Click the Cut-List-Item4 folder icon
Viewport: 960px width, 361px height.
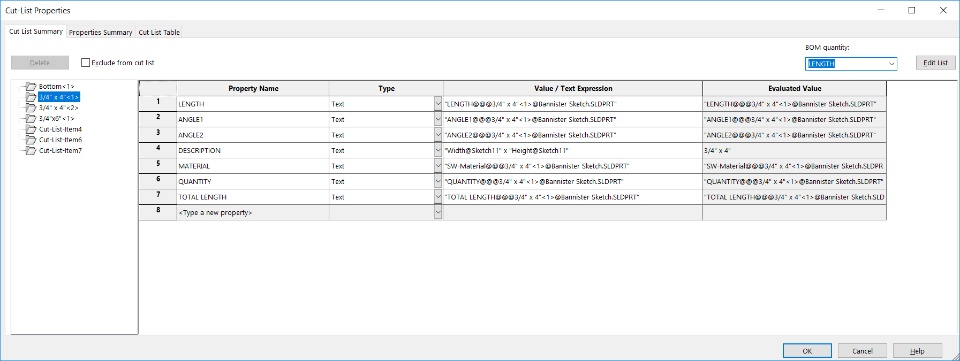click(x=31, y=129)
